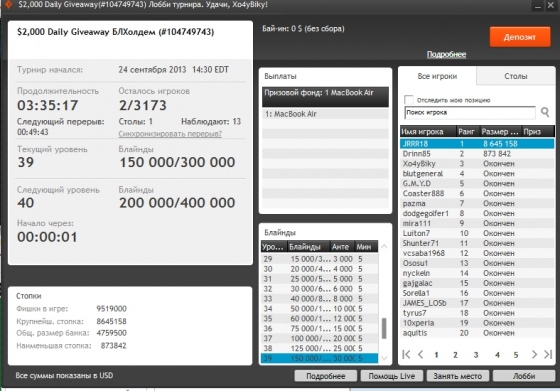Viewport: 560px width, 391px height.
Task: Go to first page of player list
Action: pos(406,354)
